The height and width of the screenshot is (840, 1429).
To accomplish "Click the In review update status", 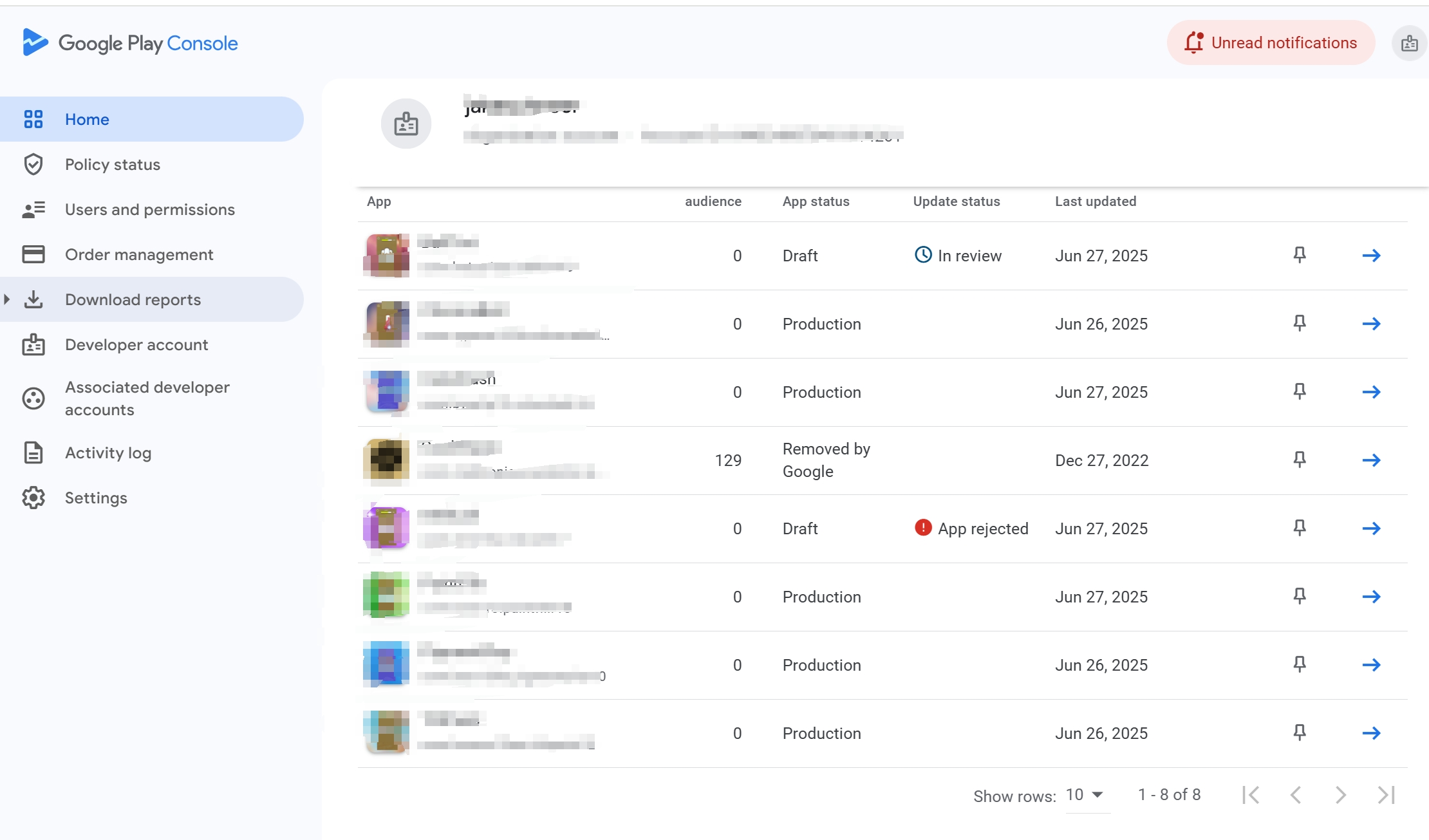I will pos(958,256).
